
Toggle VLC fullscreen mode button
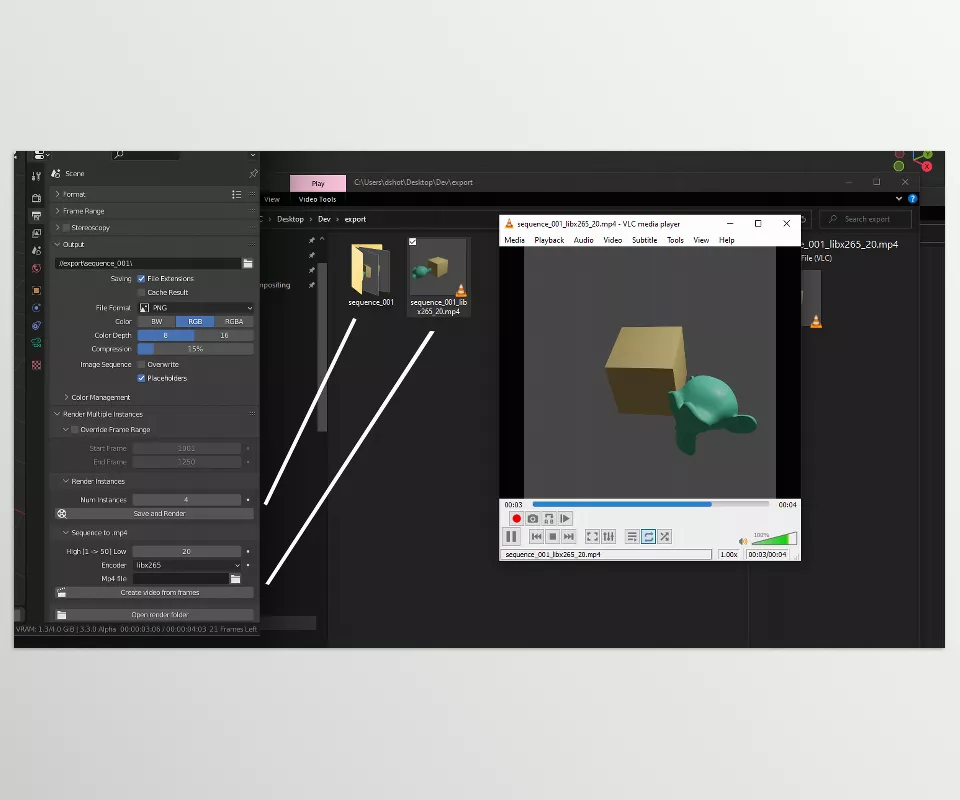point(592,537)
